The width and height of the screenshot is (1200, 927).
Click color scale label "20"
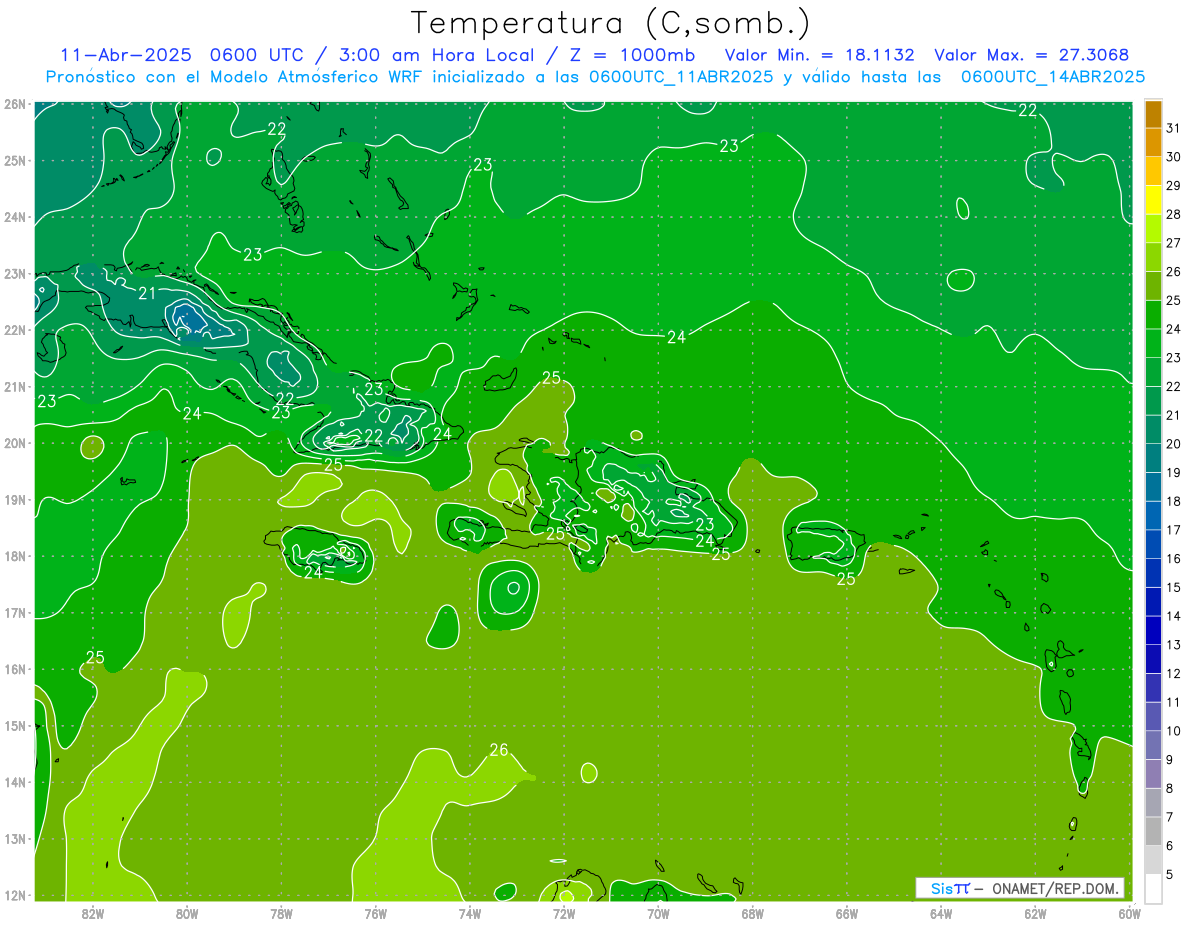[1173, 444]
